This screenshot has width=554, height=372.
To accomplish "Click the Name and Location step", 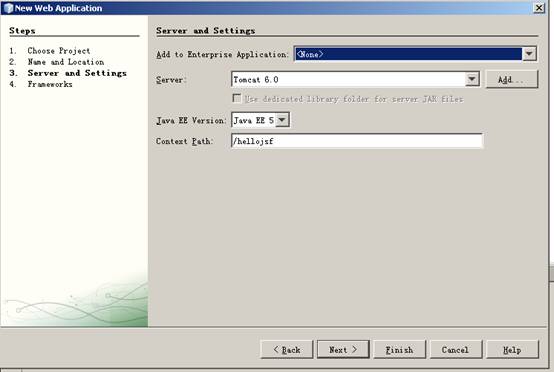I will [x=66, y=62].
